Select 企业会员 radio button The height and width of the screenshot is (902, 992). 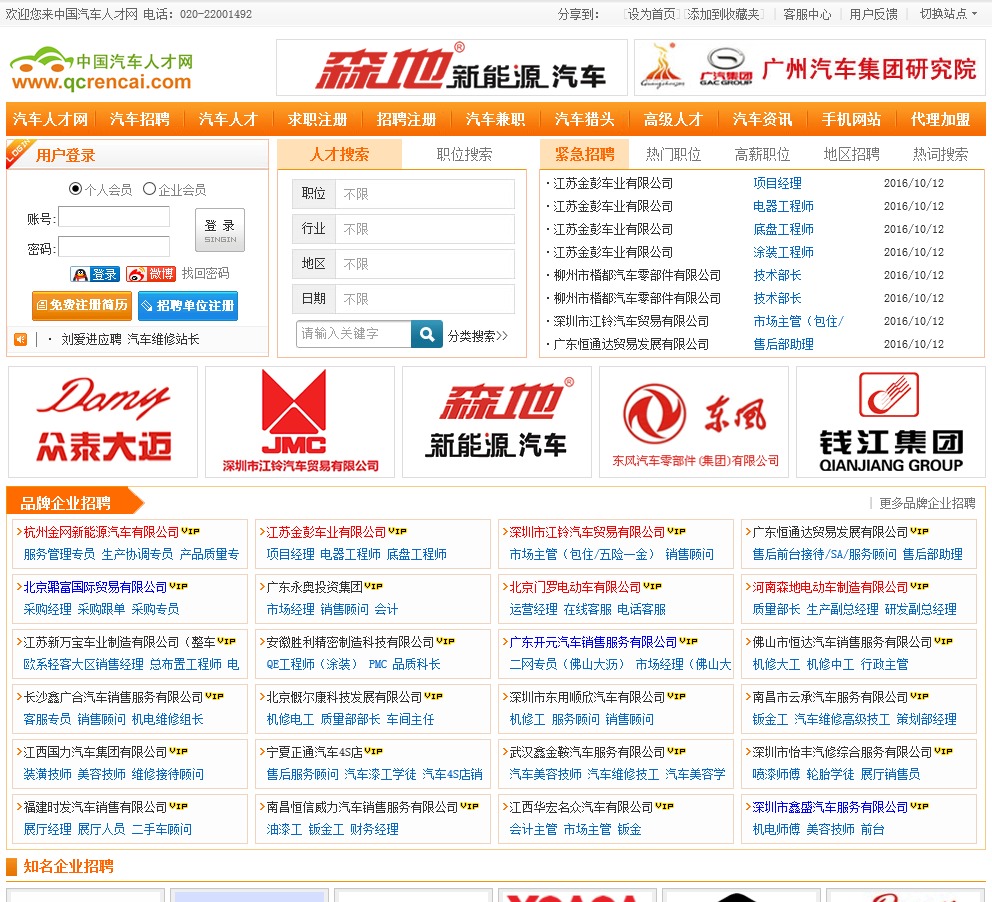[149, 188]
